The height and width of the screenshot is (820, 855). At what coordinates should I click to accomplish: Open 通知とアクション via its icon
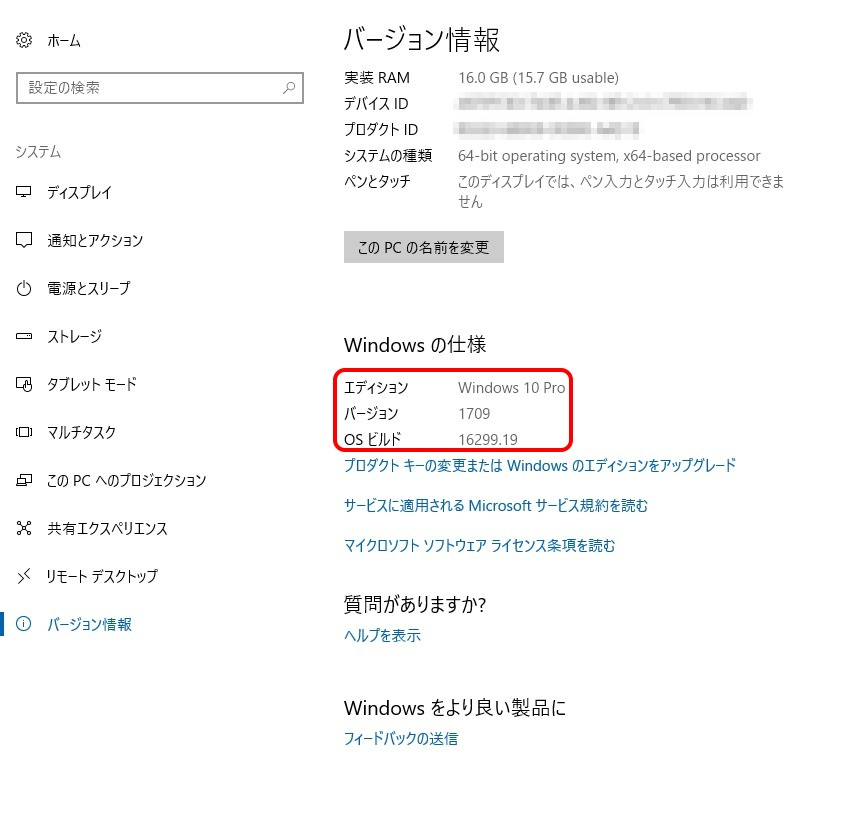(x=24, y=241)
